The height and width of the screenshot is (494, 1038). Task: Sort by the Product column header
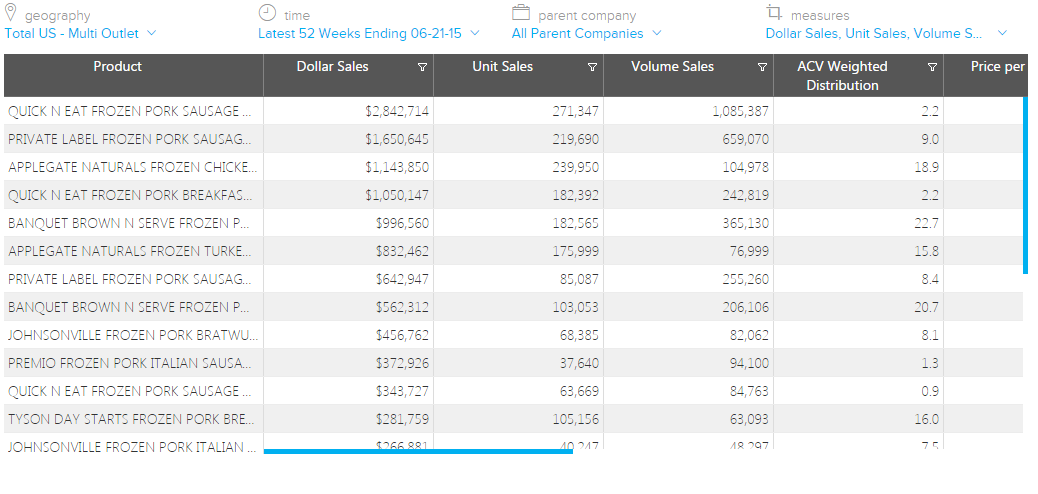point(118,67)
